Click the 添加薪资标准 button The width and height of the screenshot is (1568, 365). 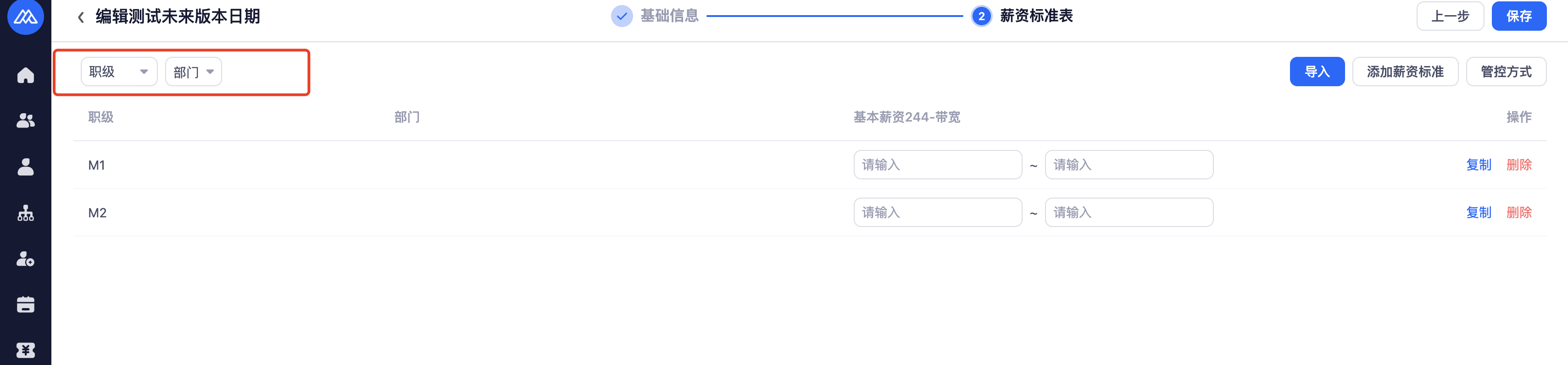coord(1405,72)
